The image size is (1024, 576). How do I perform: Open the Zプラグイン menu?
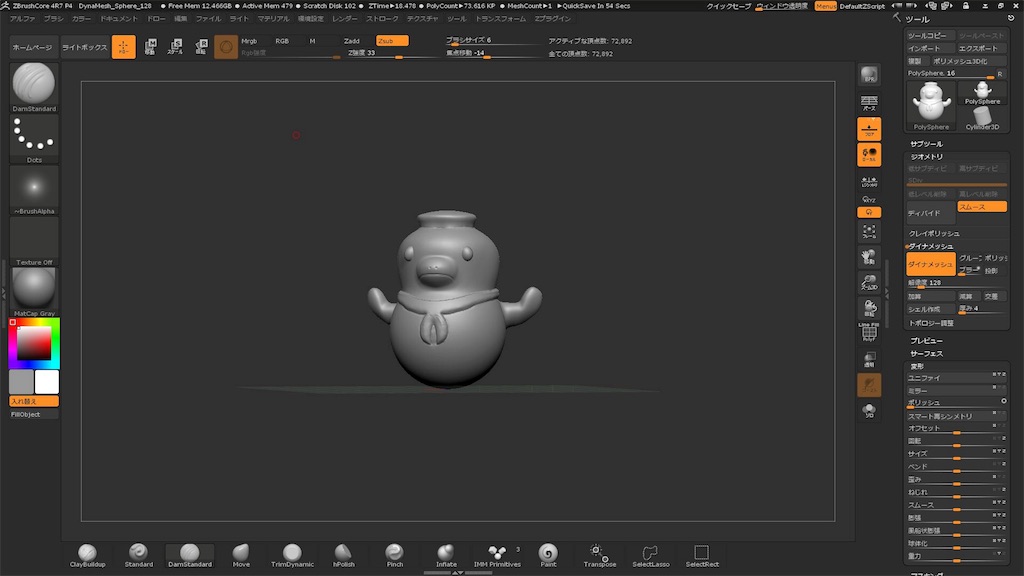tap(552, 19)
